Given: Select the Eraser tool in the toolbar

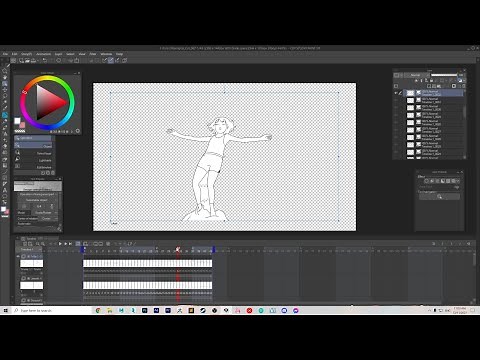Looking at the screenshot, I should click(x=4, y=146).
